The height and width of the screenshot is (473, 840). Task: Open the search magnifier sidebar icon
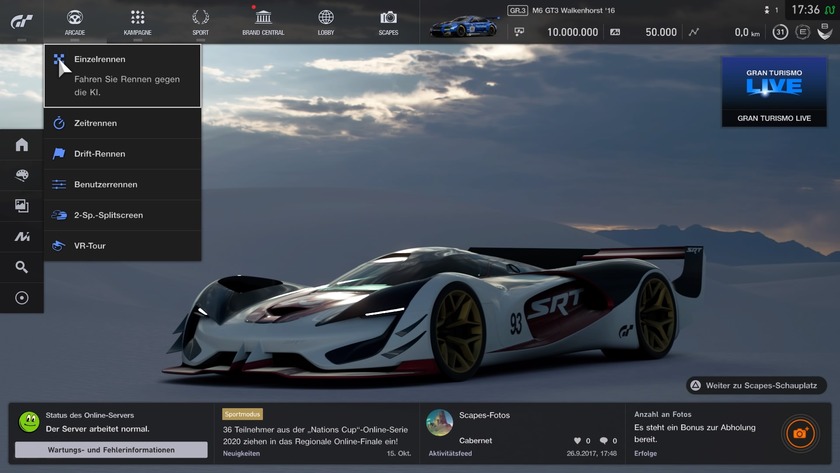tap(22, 267)
